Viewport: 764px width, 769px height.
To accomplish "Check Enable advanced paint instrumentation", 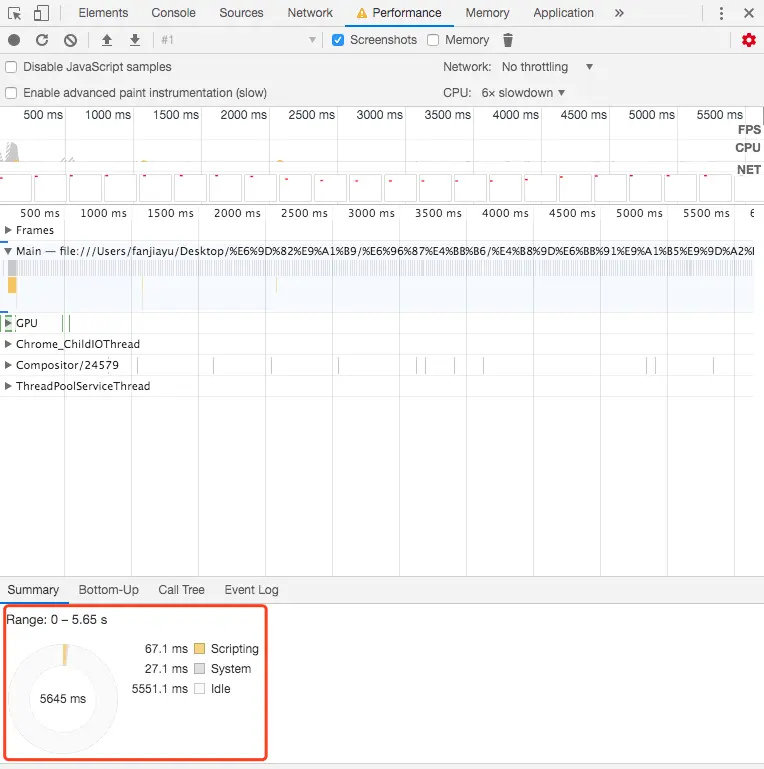I will [11, 93].
